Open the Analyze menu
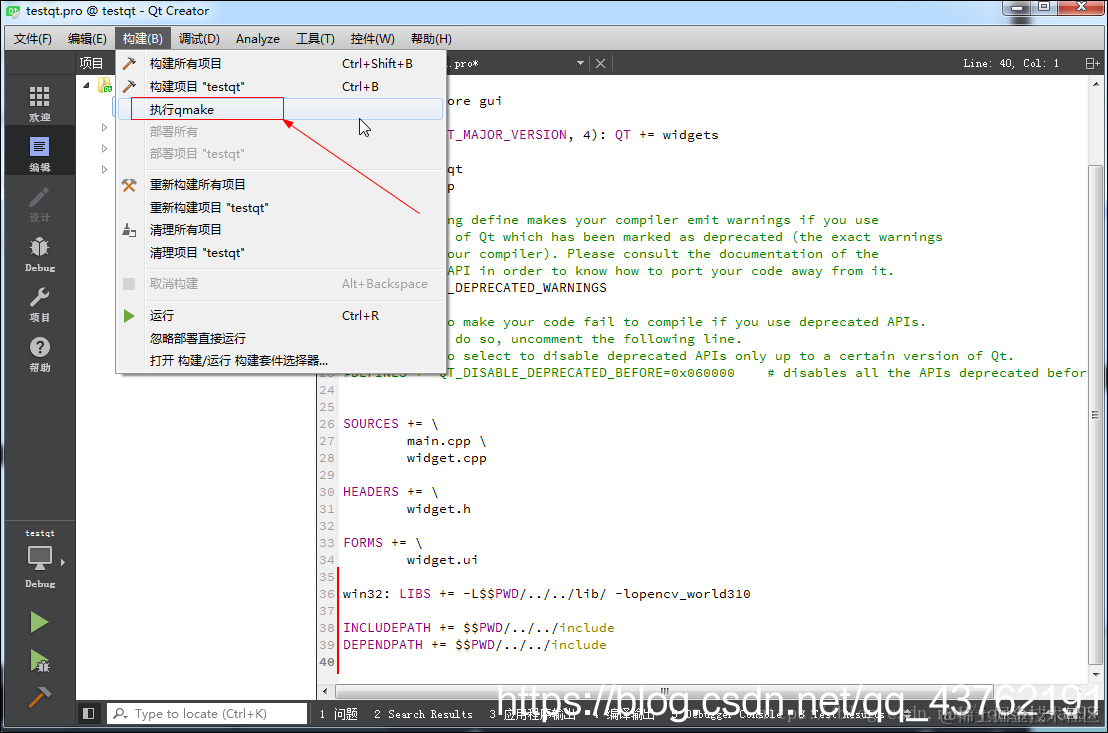1108x733 pixels. coord(258,38)
